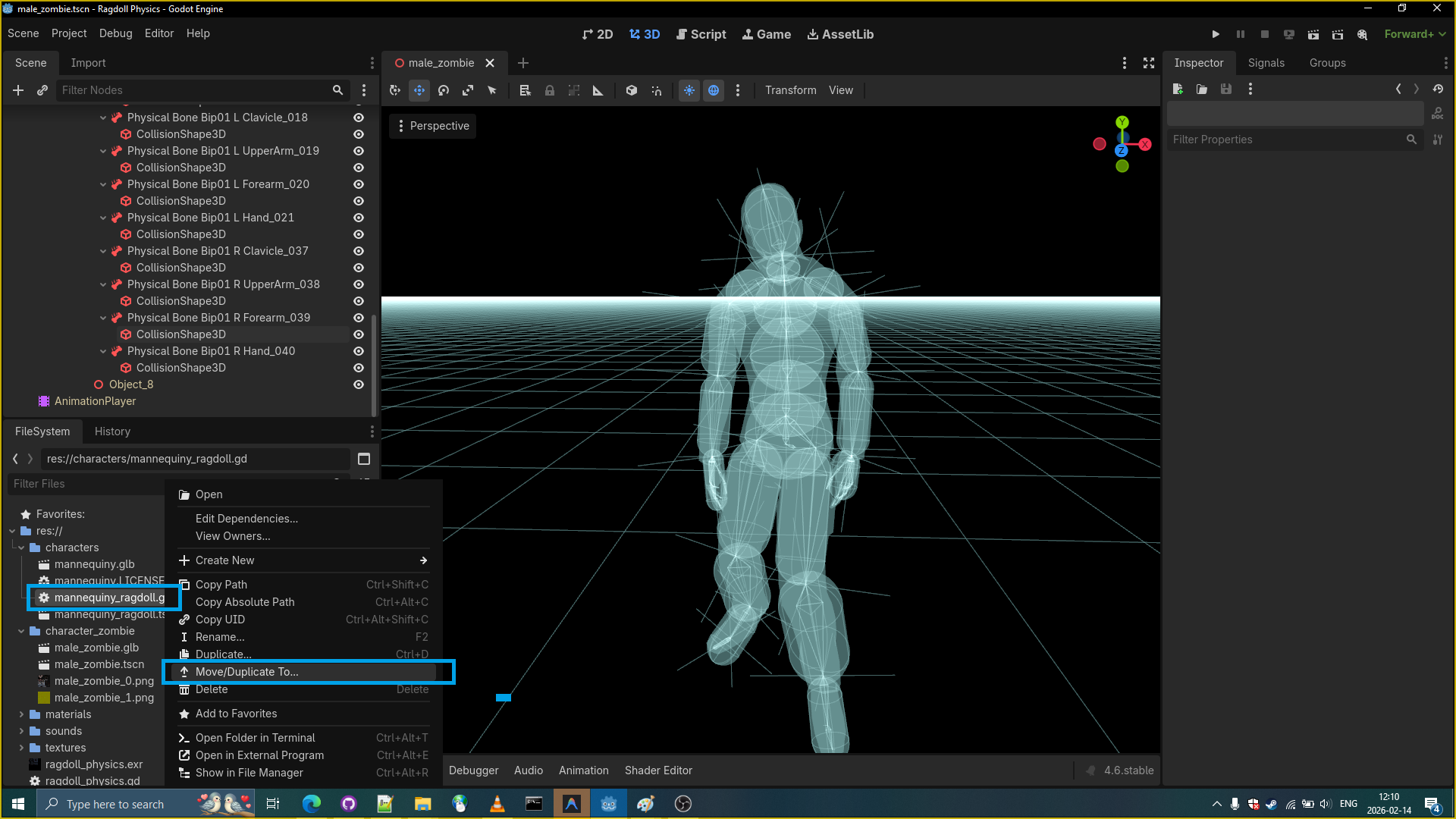This screenshot has width=1456, height=819.
Task: Open the Shader Editor bottom panel
Action: tap(658, 770)
